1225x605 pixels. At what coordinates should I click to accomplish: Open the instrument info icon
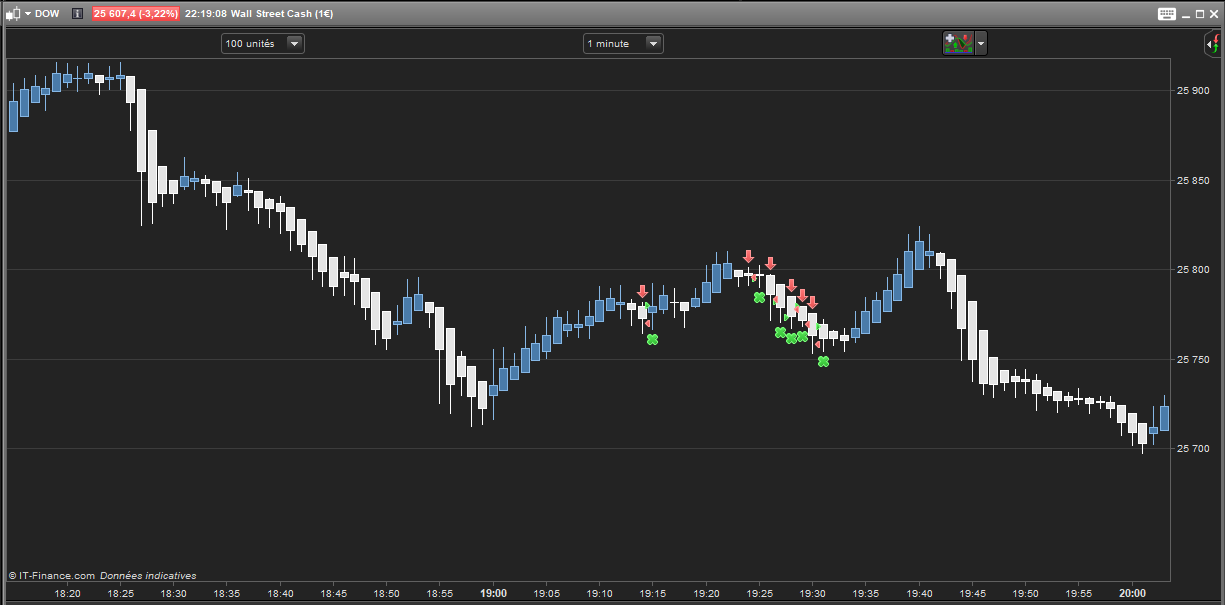click(x=78, y=14)
